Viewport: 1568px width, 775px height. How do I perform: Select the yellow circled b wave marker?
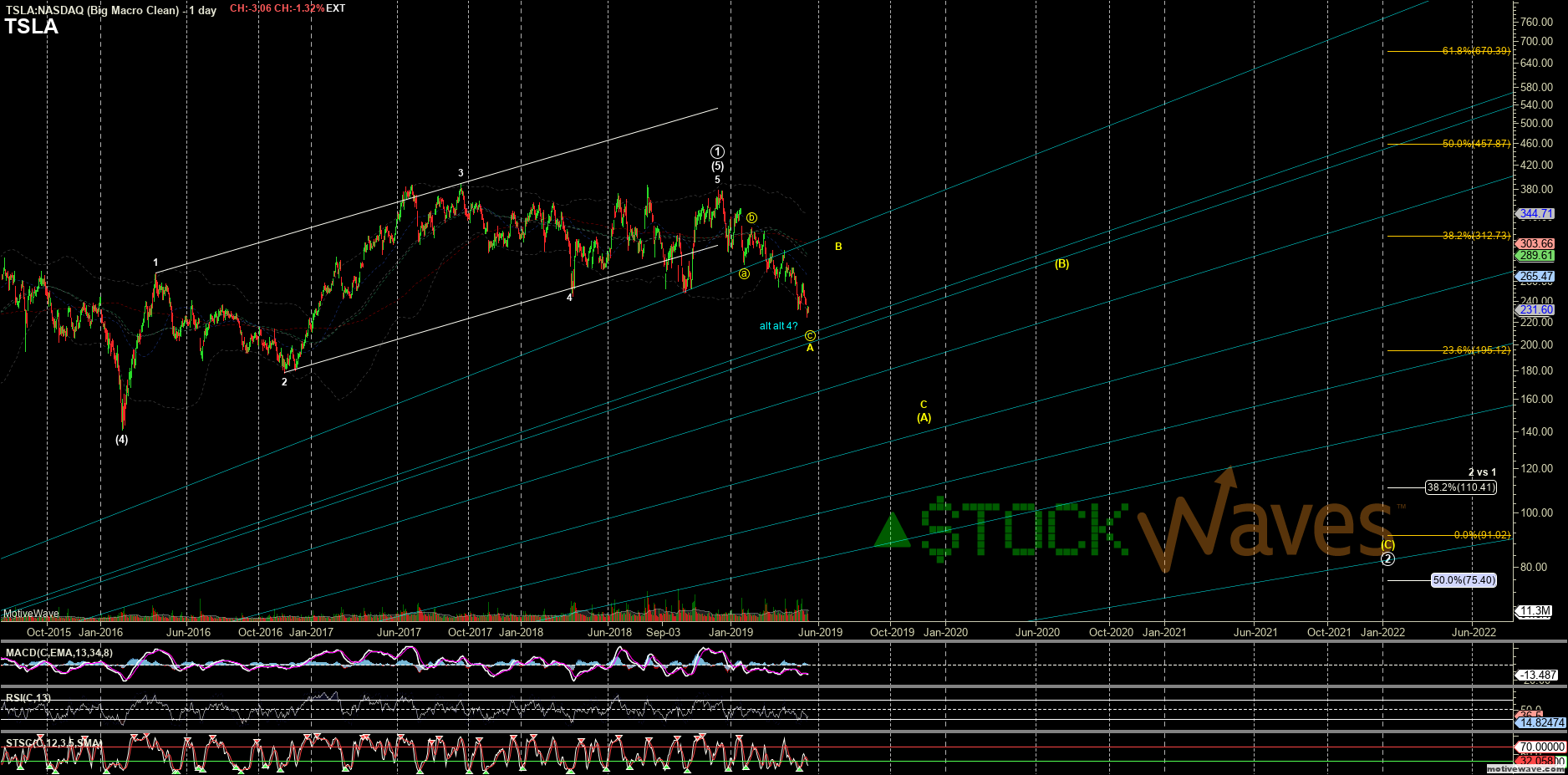point(751,218)
